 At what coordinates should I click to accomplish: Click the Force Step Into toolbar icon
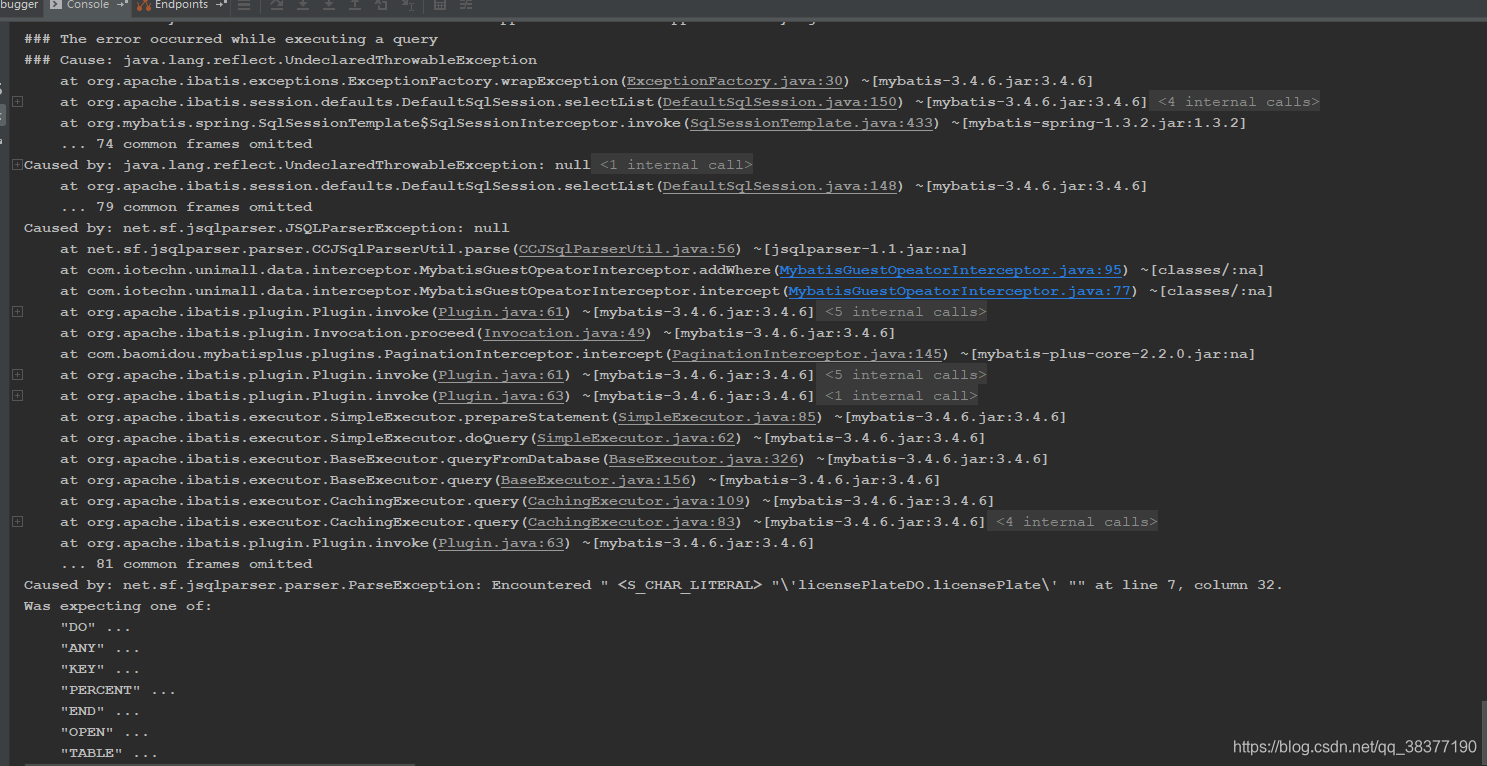pyautogui.click(x=329, y=5)
